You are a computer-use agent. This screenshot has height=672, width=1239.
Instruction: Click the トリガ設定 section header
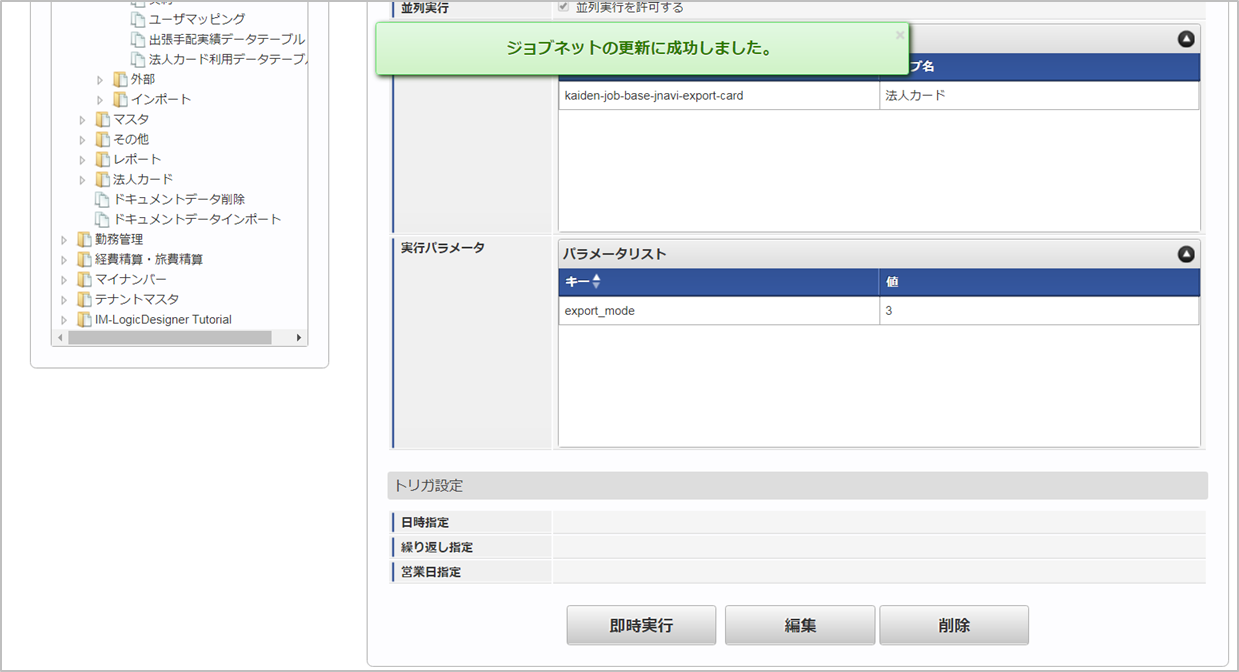[x=797, y=486]
